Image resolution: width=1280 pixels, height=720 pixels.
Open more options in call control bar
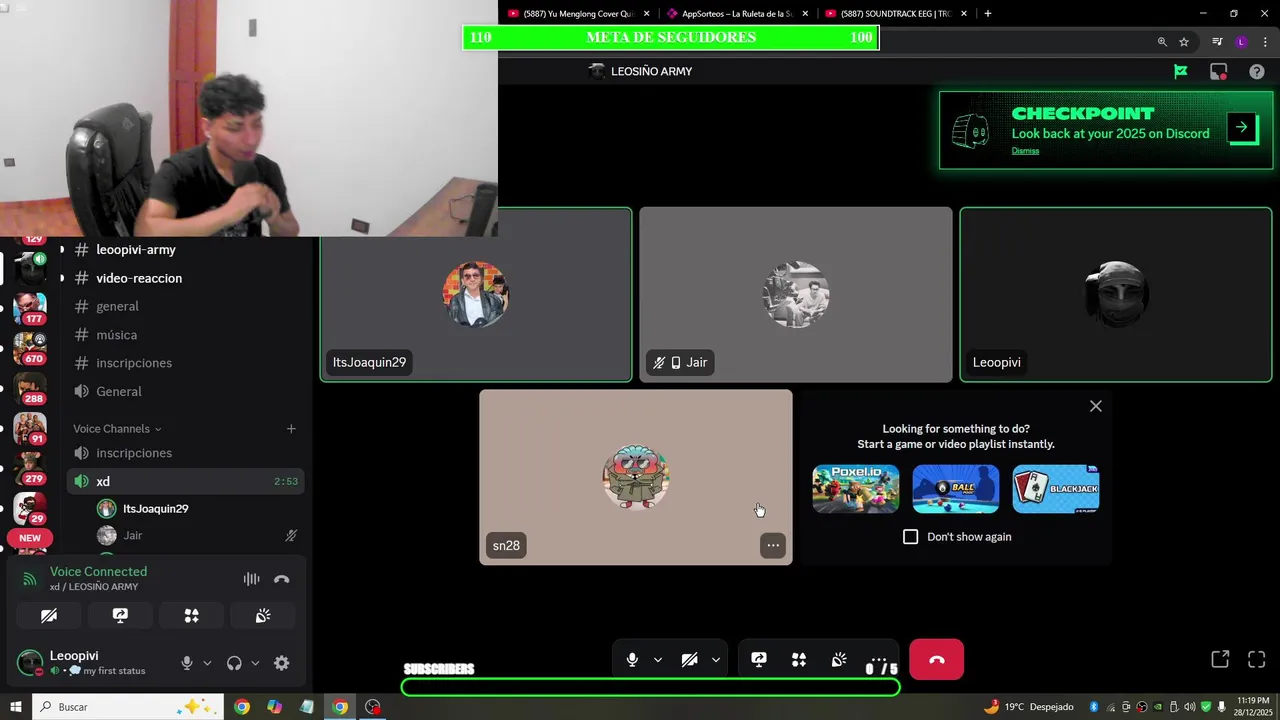coord(879,660)
